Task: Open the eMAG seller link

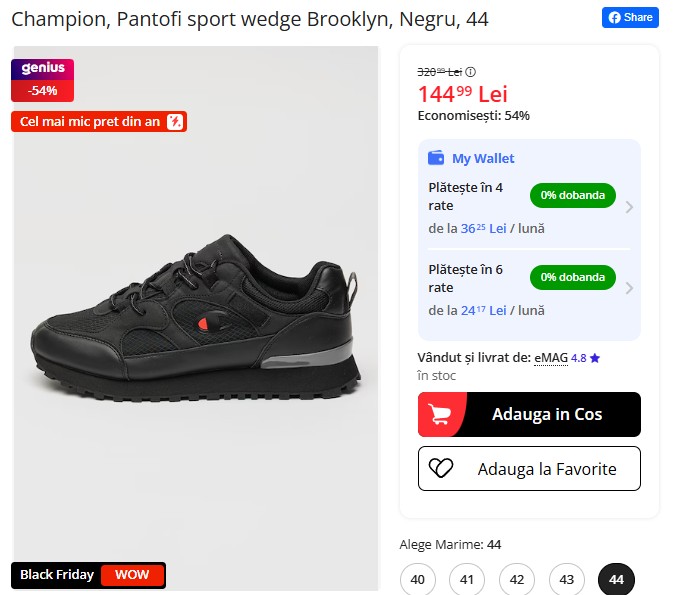Action: click(551, 357)
